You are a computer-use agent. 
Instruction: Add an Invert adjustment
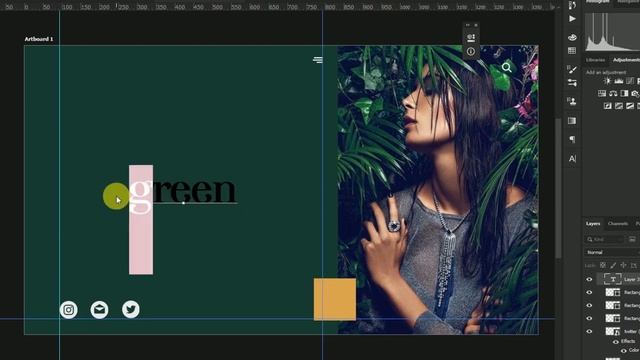[608, 106]
